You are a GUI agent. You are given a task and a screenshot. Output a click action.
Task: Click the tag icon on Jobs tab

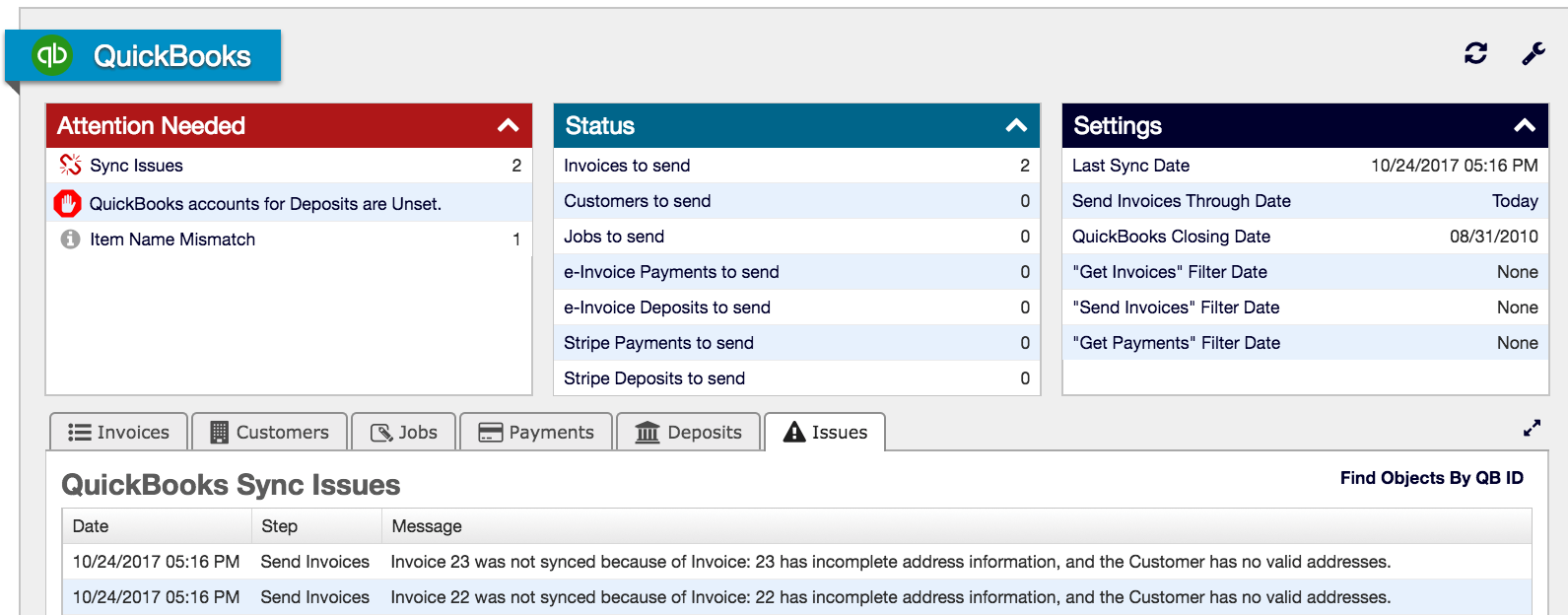point(381,433)
